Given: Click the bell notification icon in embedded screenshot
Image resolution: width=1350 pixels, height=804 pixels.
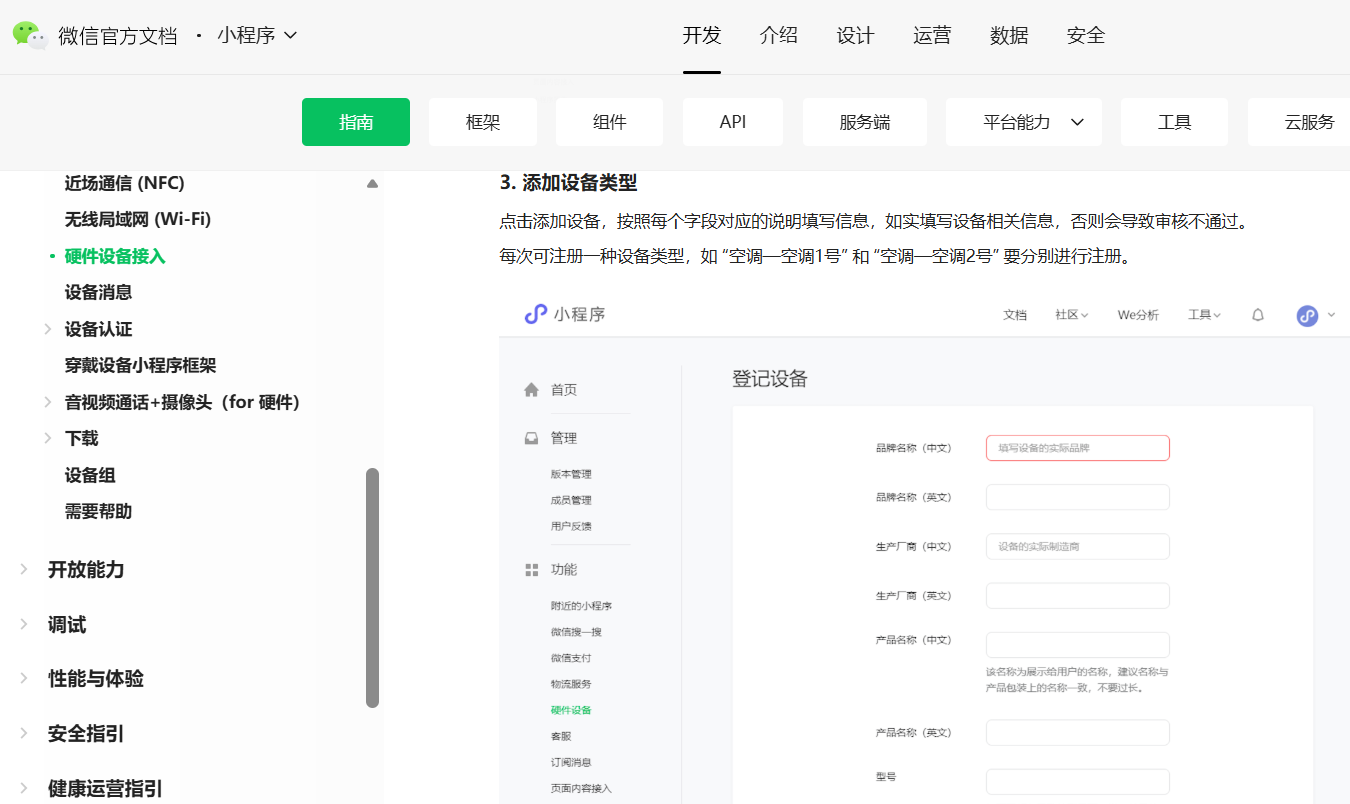Looking at the screenshot, I should point(1258,315).
